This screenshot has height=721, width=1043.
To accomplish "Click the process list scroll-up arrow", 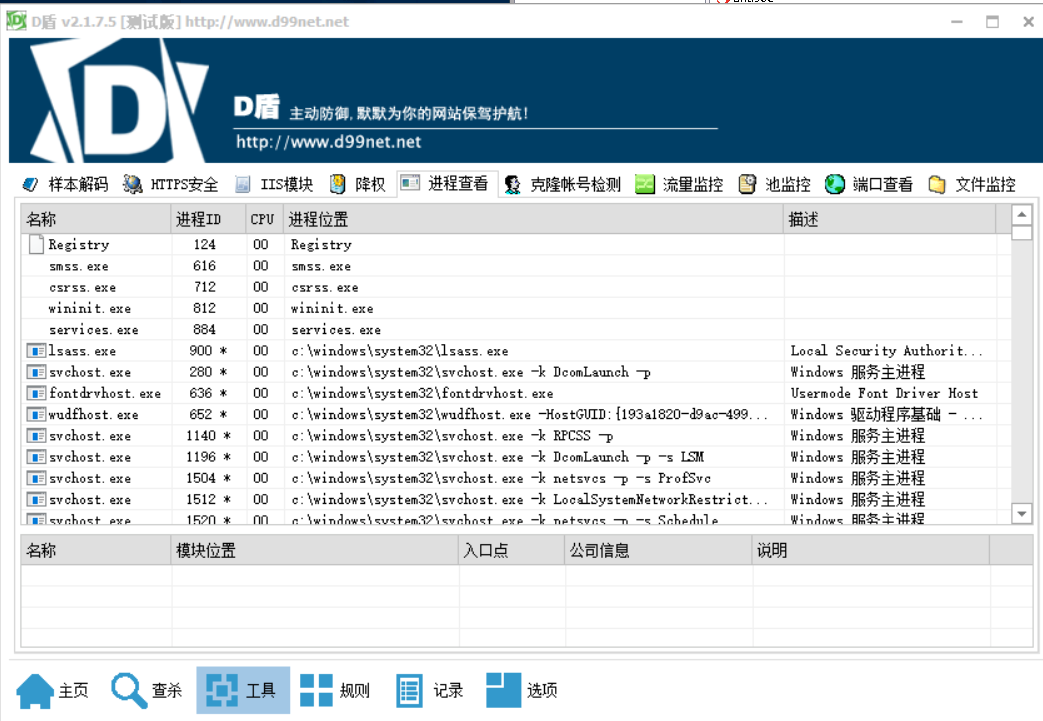I will (1022, 215).
